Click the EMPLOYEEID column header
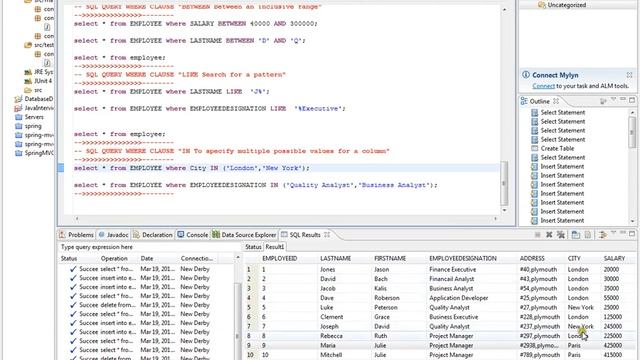This screenshot has width=640, height=360. [280, 258]
